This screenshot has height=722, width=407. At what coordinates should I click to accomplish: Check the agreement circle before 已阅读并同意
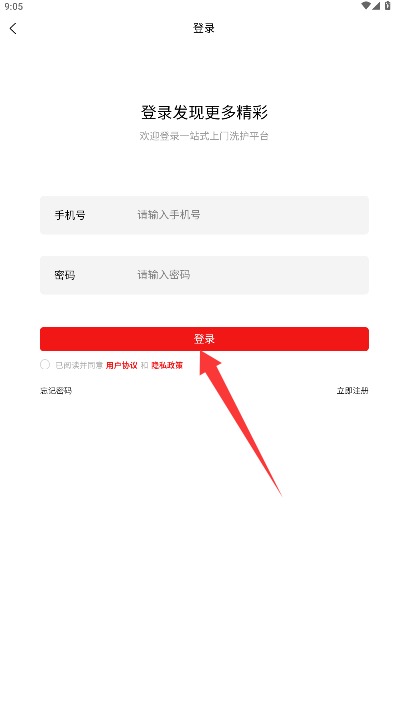45,365
